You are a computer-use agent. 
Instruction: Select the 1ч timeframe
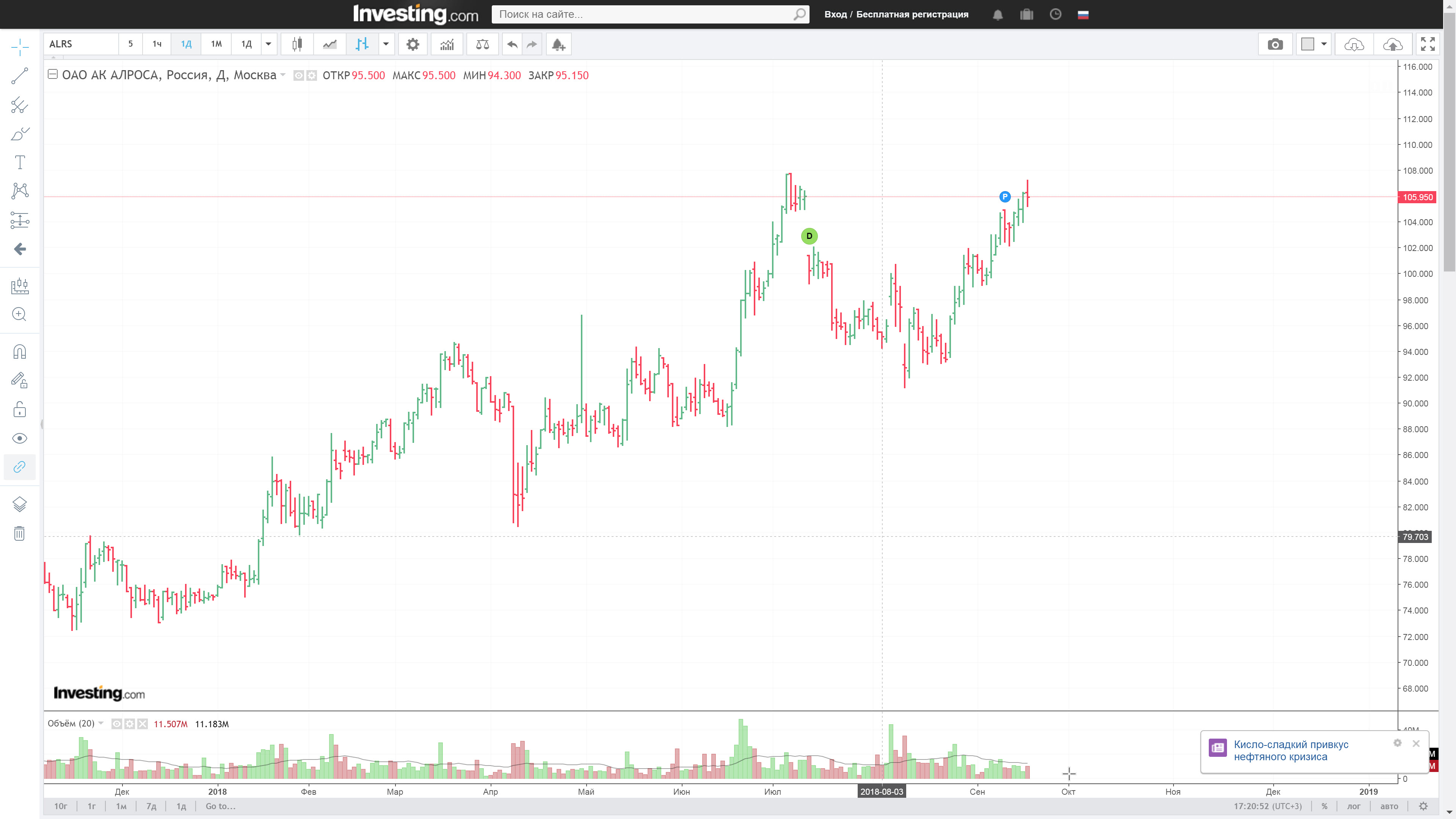157,44
